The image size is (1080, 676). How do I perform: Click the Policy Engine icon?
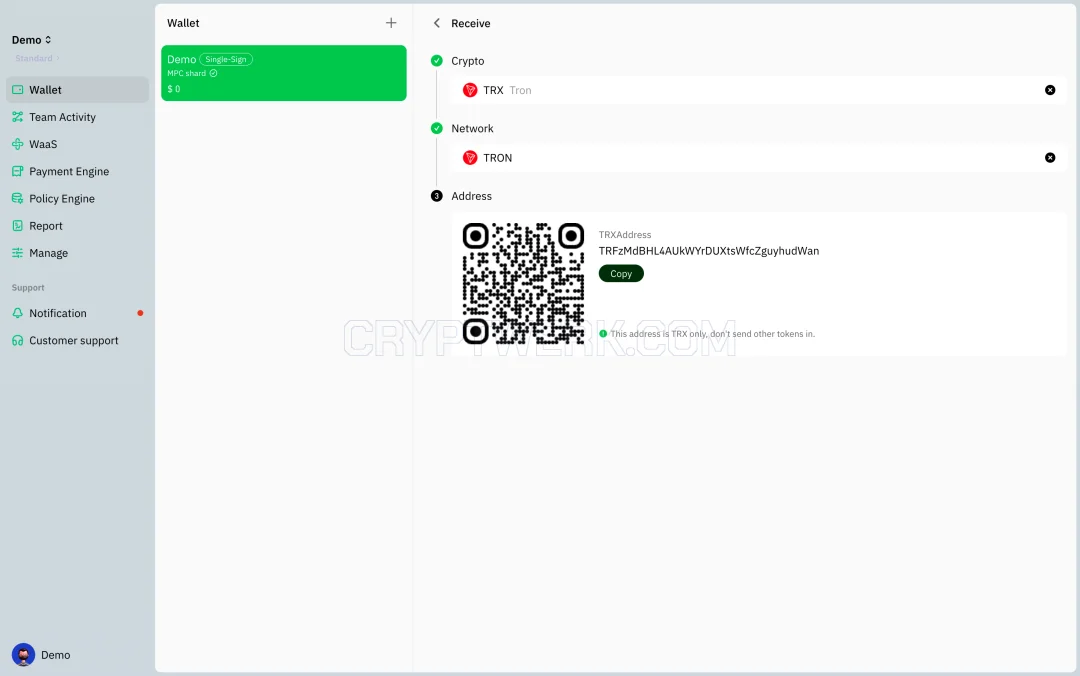pyautogui.click(x=18, y=198)
